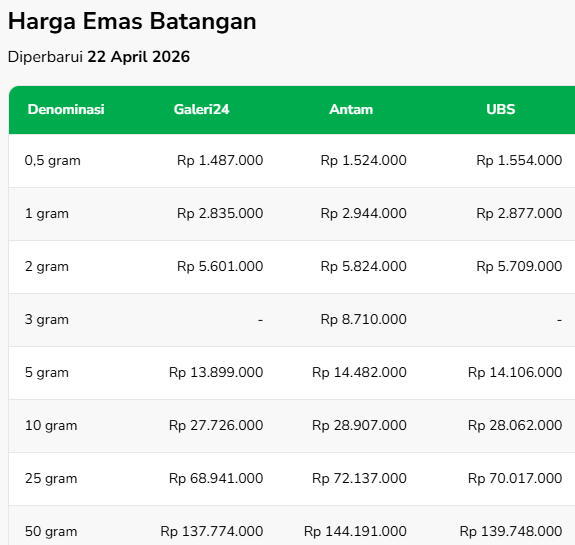Image resolution: width=575 pixels, height=545 pixels.
Task: Select Antam price Rp 28.907.000
Action: (359, 425)
